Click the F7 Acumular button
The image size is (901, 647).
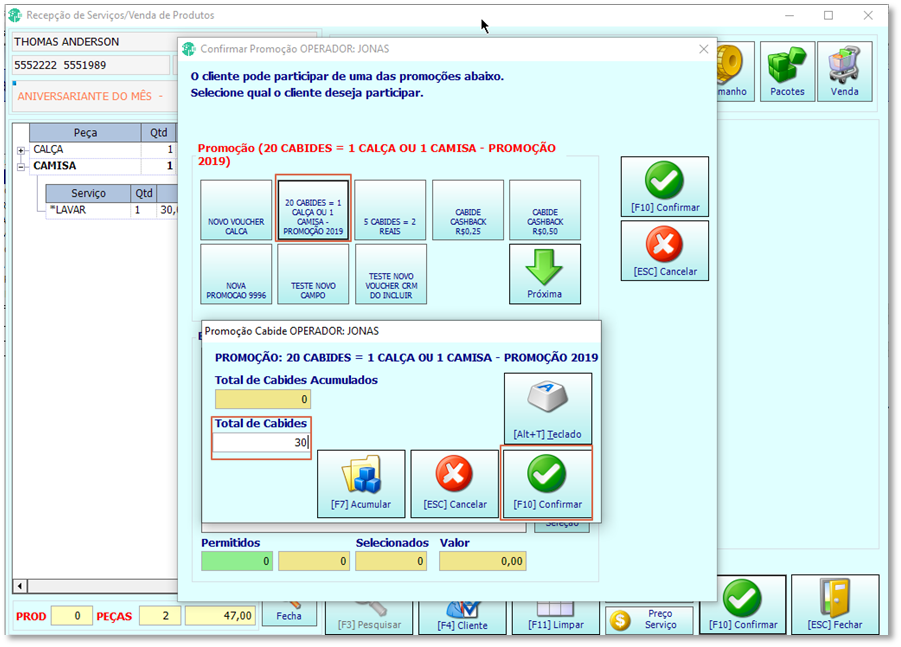pyautogui.click(x=361, y=483)
